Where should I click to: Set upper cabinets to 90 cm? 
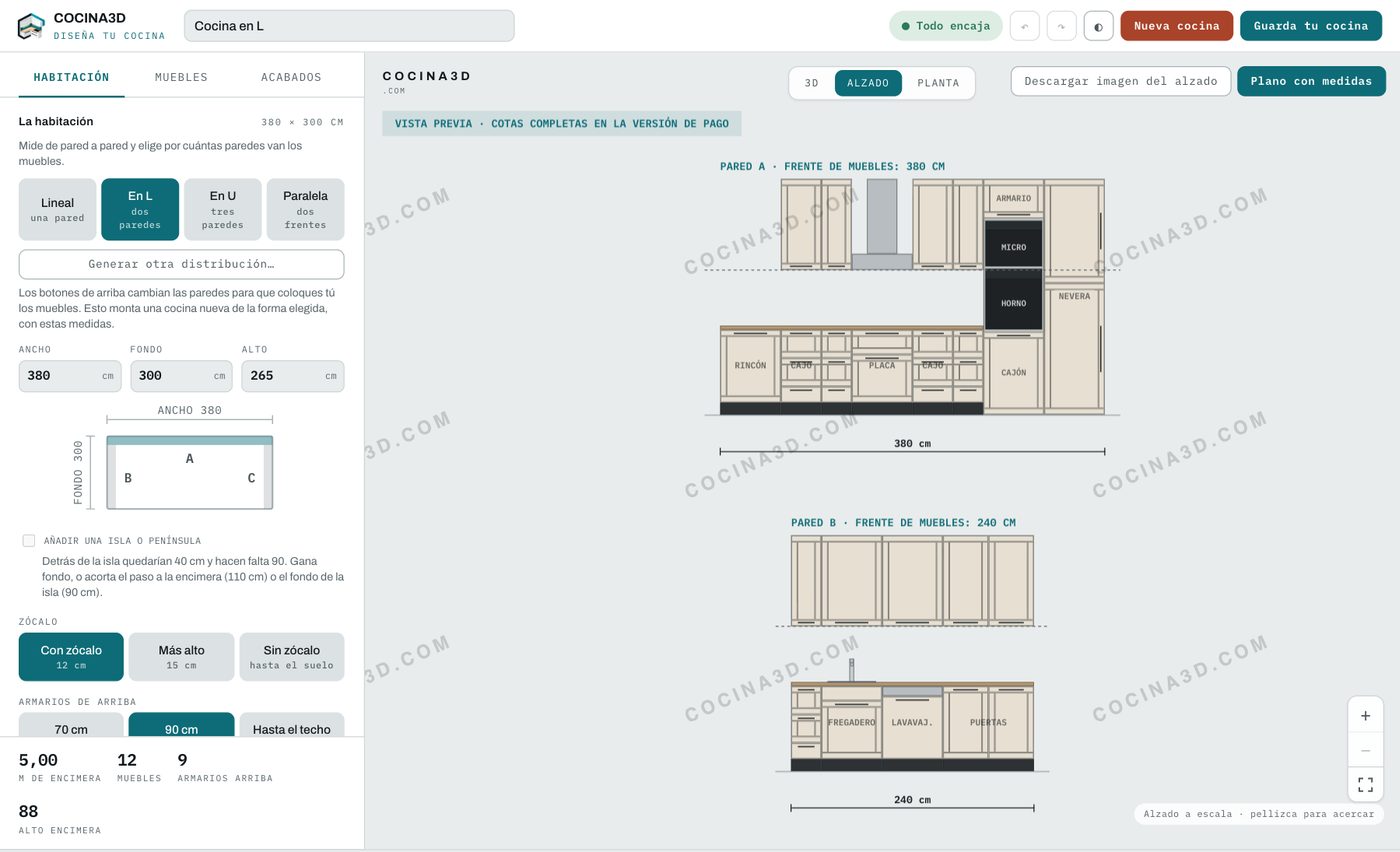pyautogui.click(x=181, y=726)
